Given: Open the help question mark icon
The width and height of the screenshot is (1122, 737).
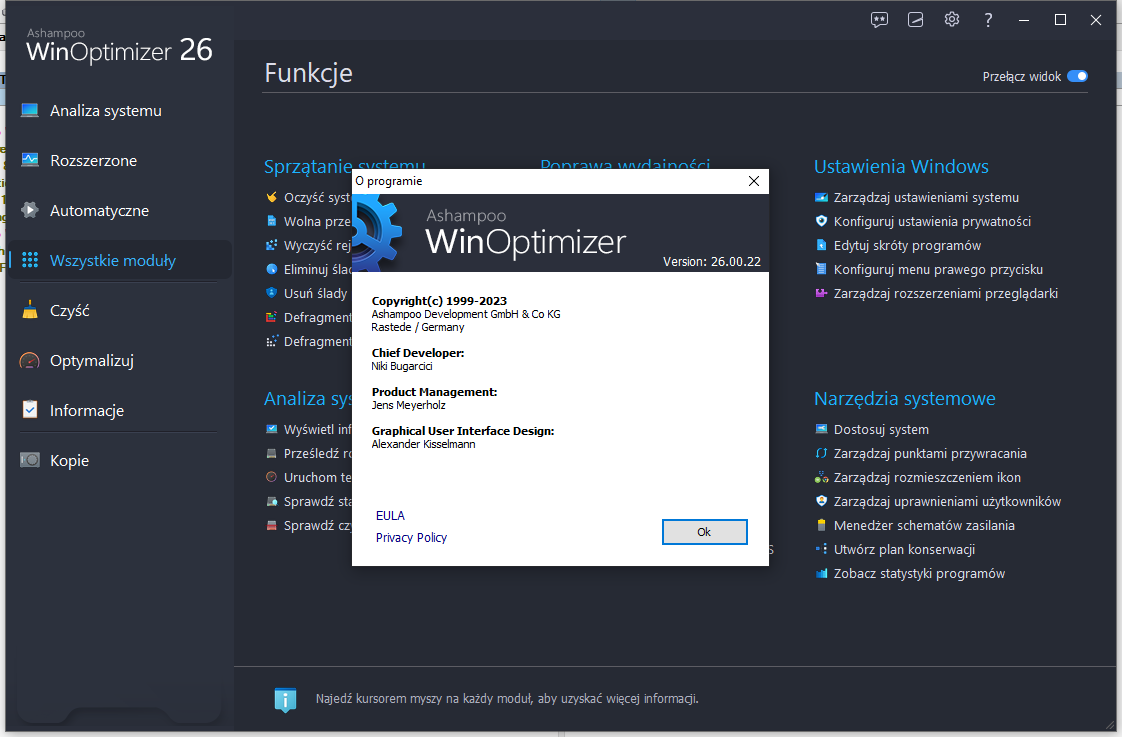Looking at the screenshot, I should tap(988, 20).
